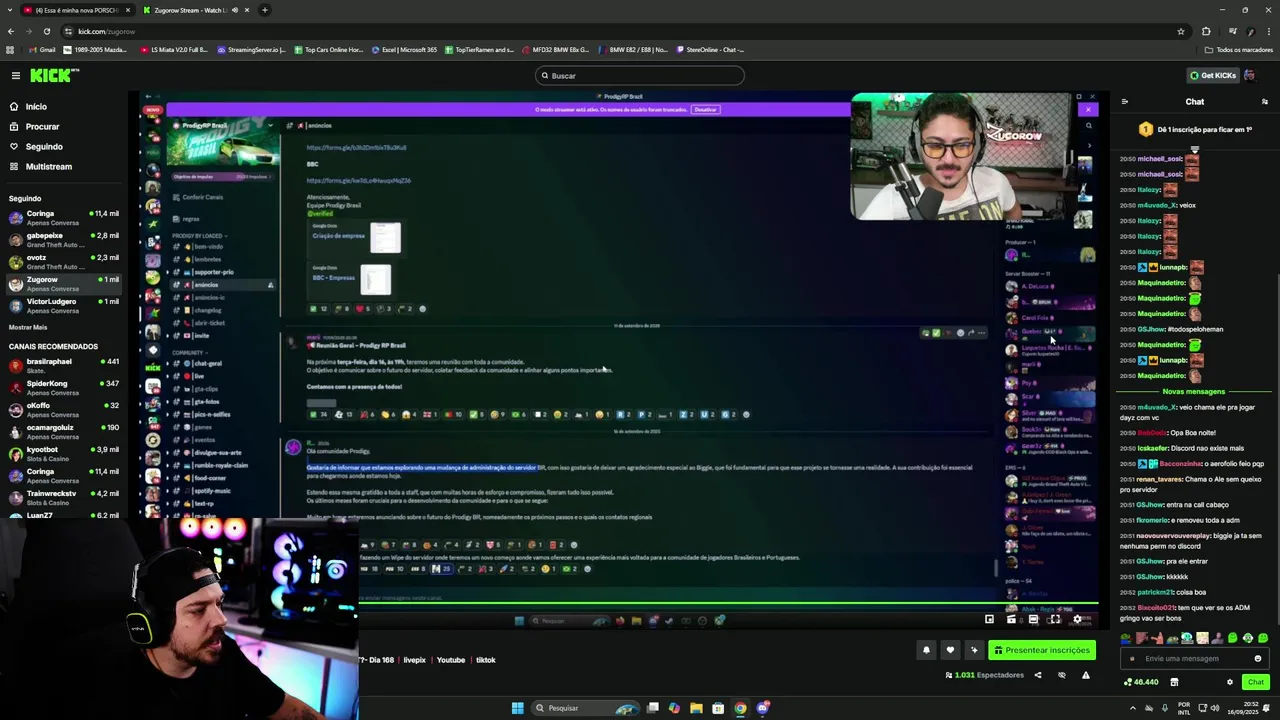Screen dimensions: 1280x720
Task: Open the Coringa channel under Seguindo
Action: 64,217
